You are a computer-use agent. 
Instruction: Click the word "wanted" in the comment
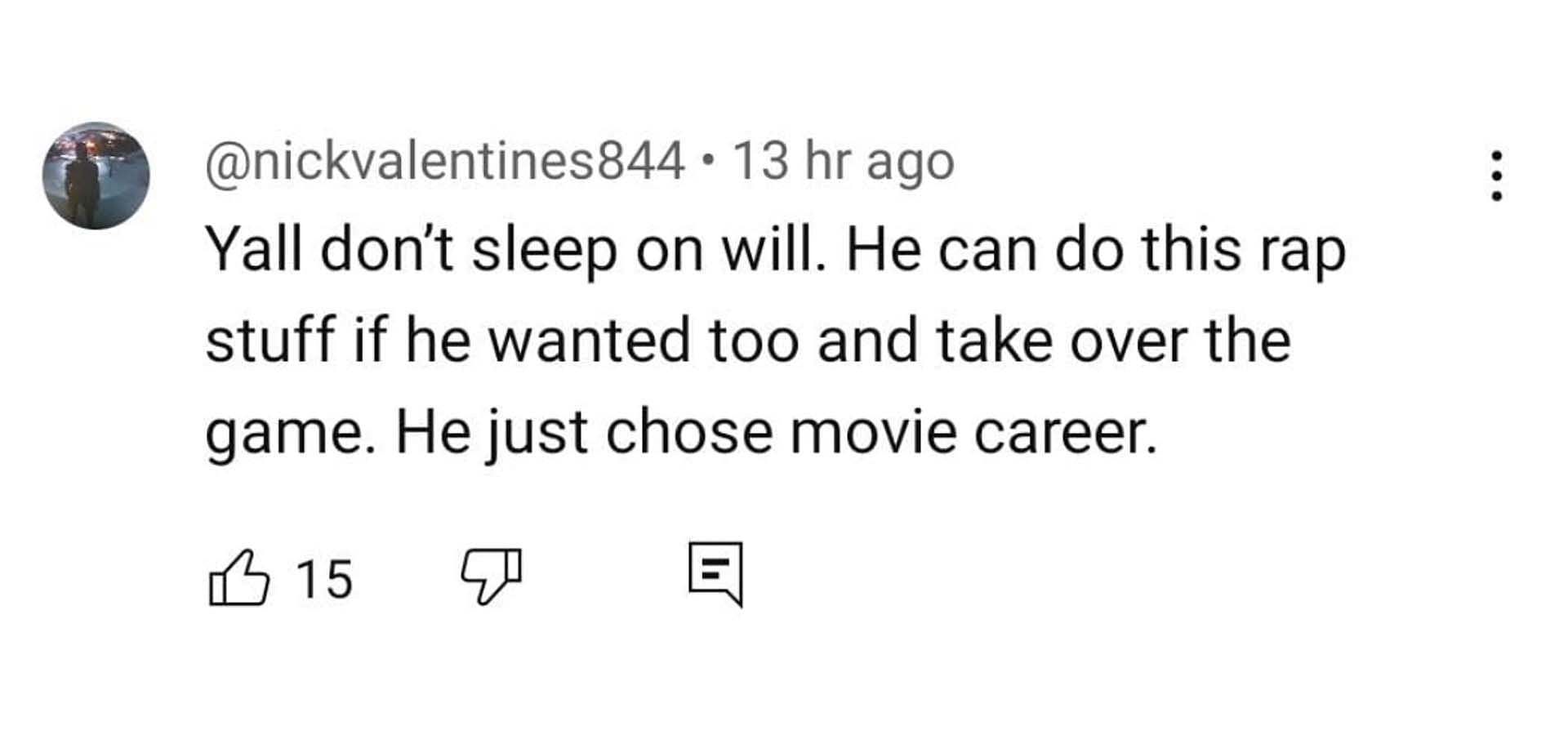[589, 341]
